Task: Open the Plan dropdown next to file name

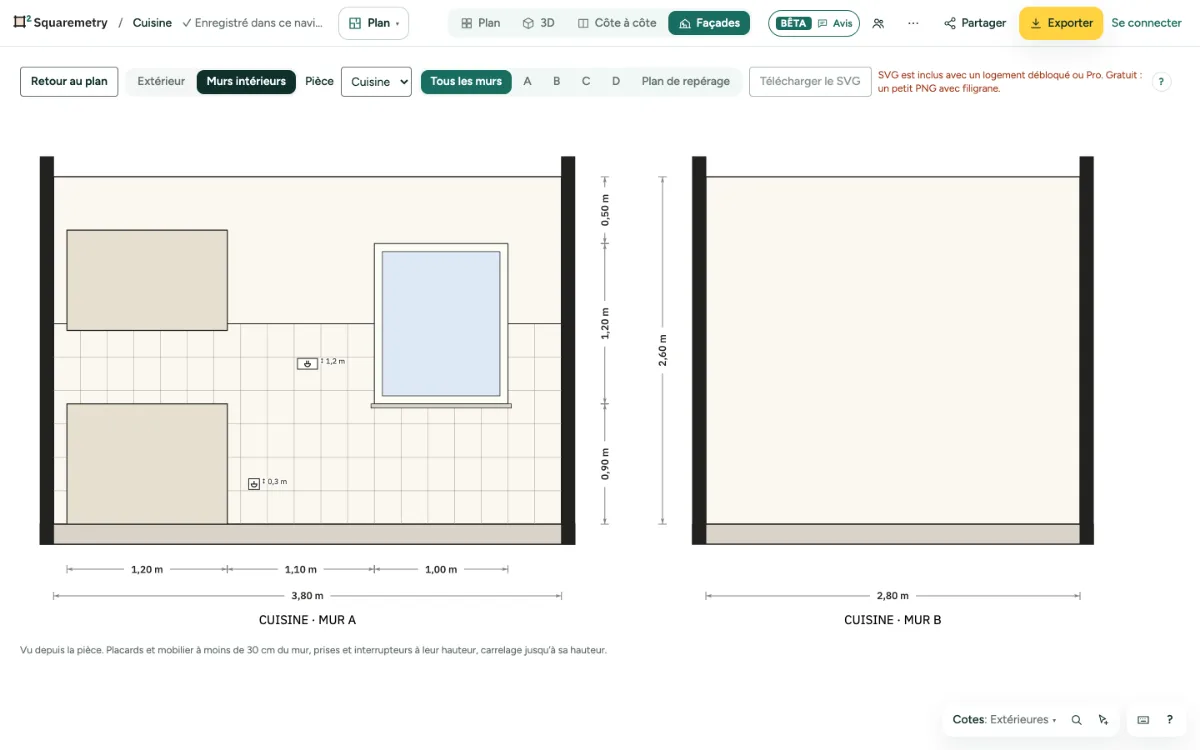Action: point(373,23)
